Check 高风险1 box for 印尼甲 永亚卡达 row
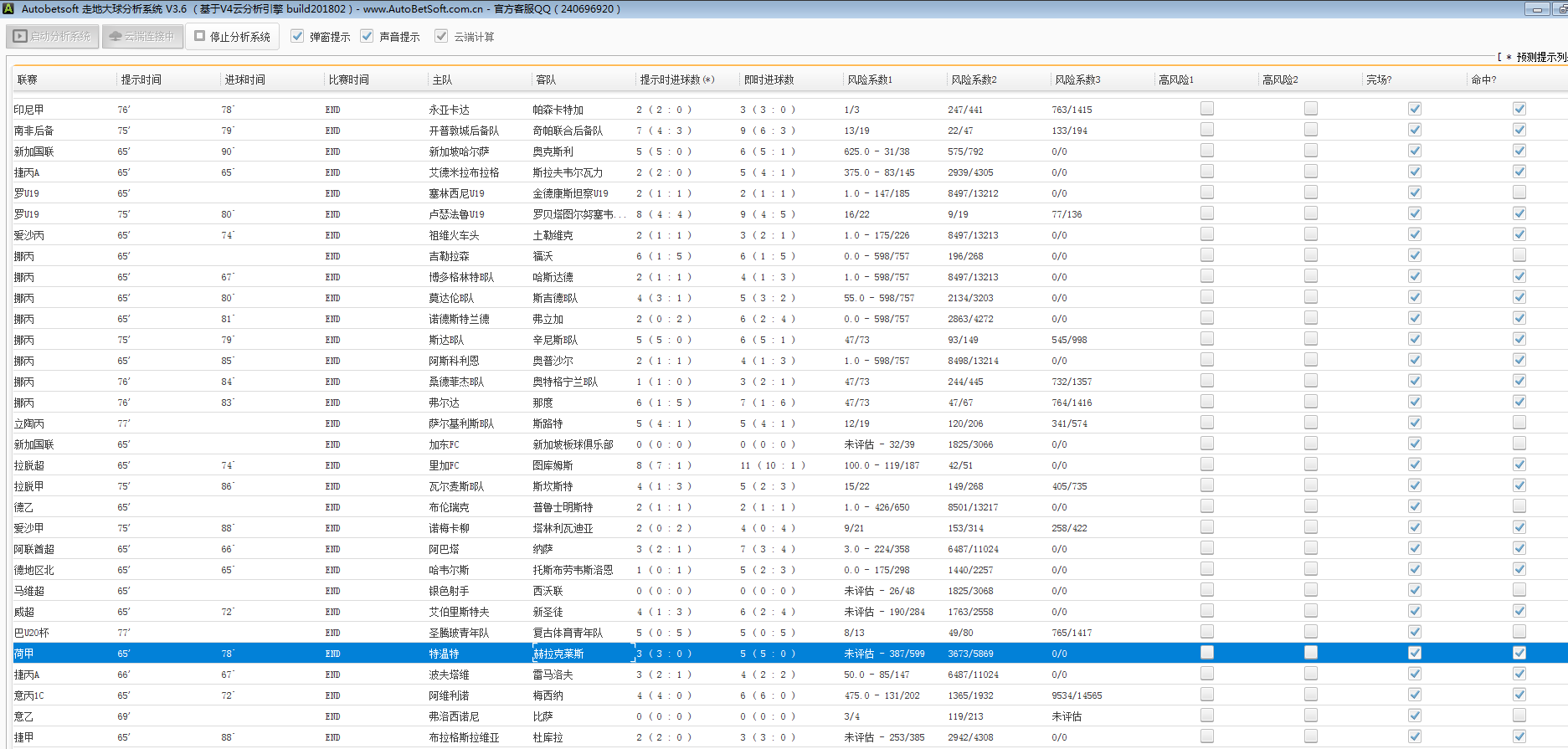Screen dimensions: 1568x749 click(x=1206, y=109)
